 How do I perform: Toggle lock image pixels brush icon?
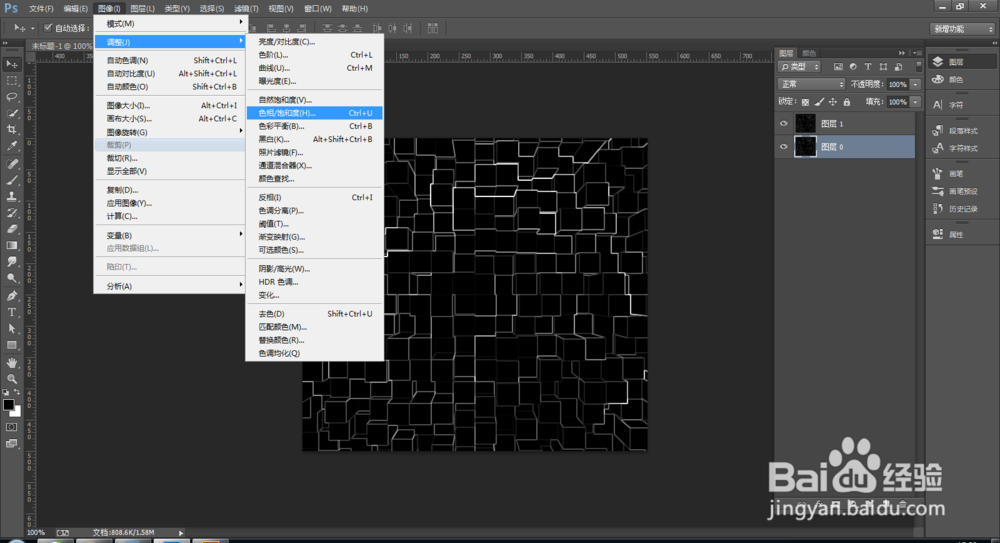click(820, 102)
